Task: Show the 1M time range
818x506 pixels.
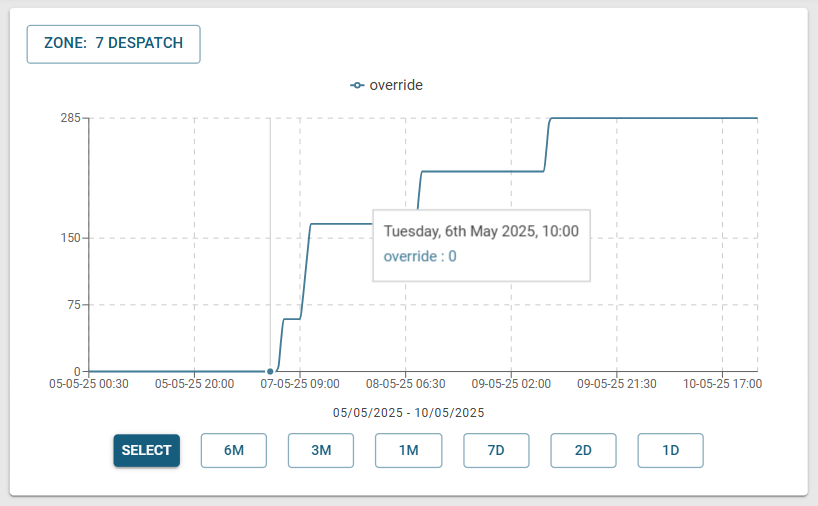Action: point(408,450)
